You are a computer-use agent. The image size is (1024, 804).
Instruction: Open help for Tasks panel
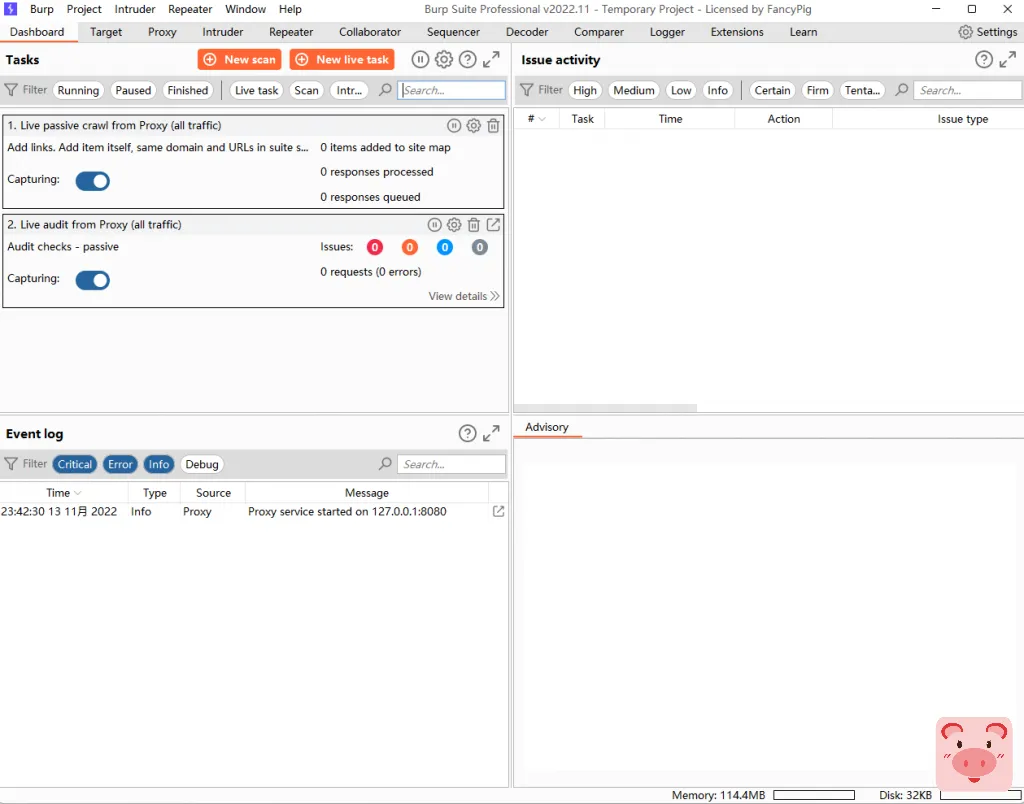coord(468,59)
